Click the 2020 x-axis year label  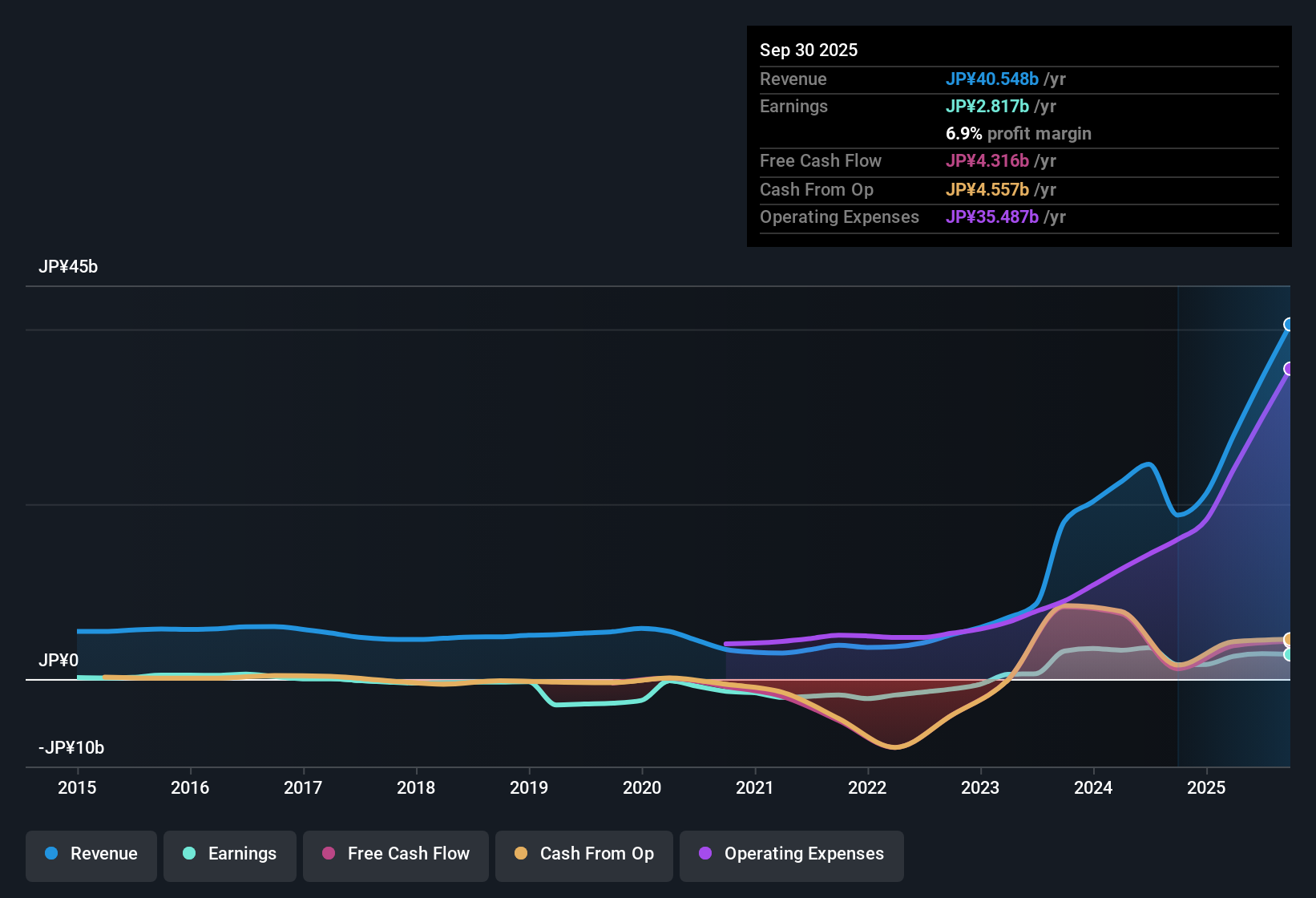click(642, 788)
